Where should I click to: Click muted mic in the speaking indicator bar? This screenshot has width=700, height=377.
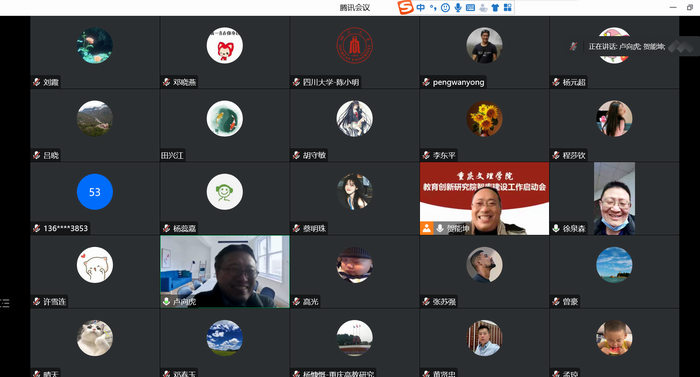pyautogui.click(x=573, y=46)
